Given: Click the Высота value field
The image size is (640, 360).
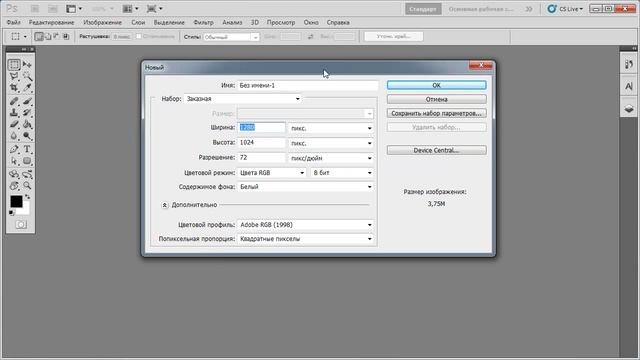Looking at the screenshot, I should tap(261, 142).
